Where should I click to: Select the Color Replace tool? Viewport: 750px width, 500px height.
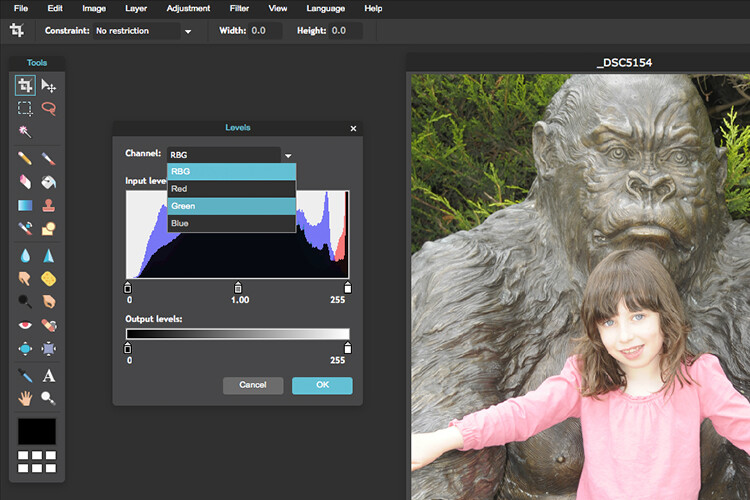click(x=25, y=229)
